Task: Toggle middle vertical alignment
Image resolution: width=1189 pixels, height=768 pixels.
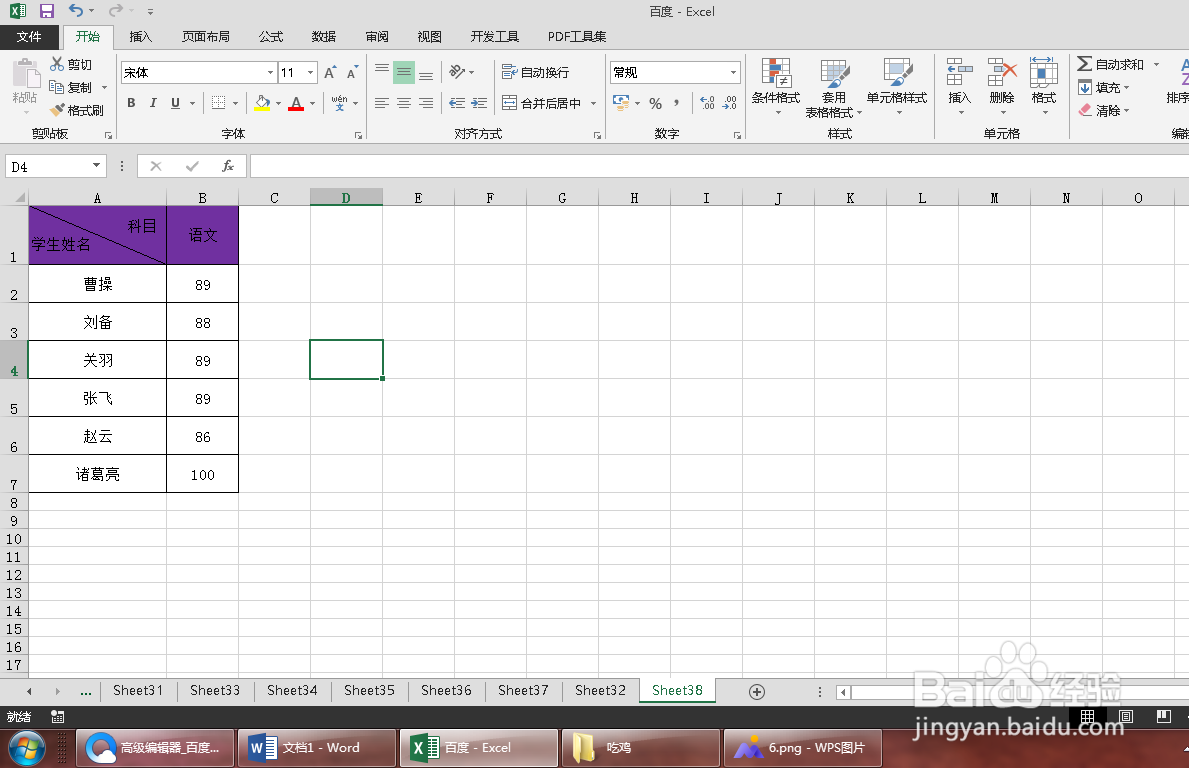Action: pyautogui.click(x=404, y=72)
